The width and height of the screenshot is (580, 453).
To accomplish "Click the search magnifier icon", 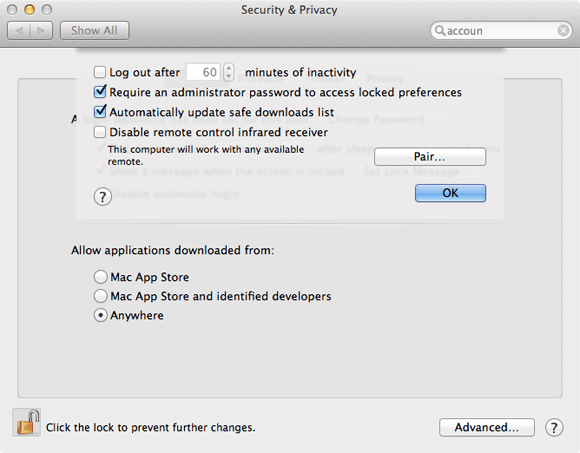I will tap(439, 30).
